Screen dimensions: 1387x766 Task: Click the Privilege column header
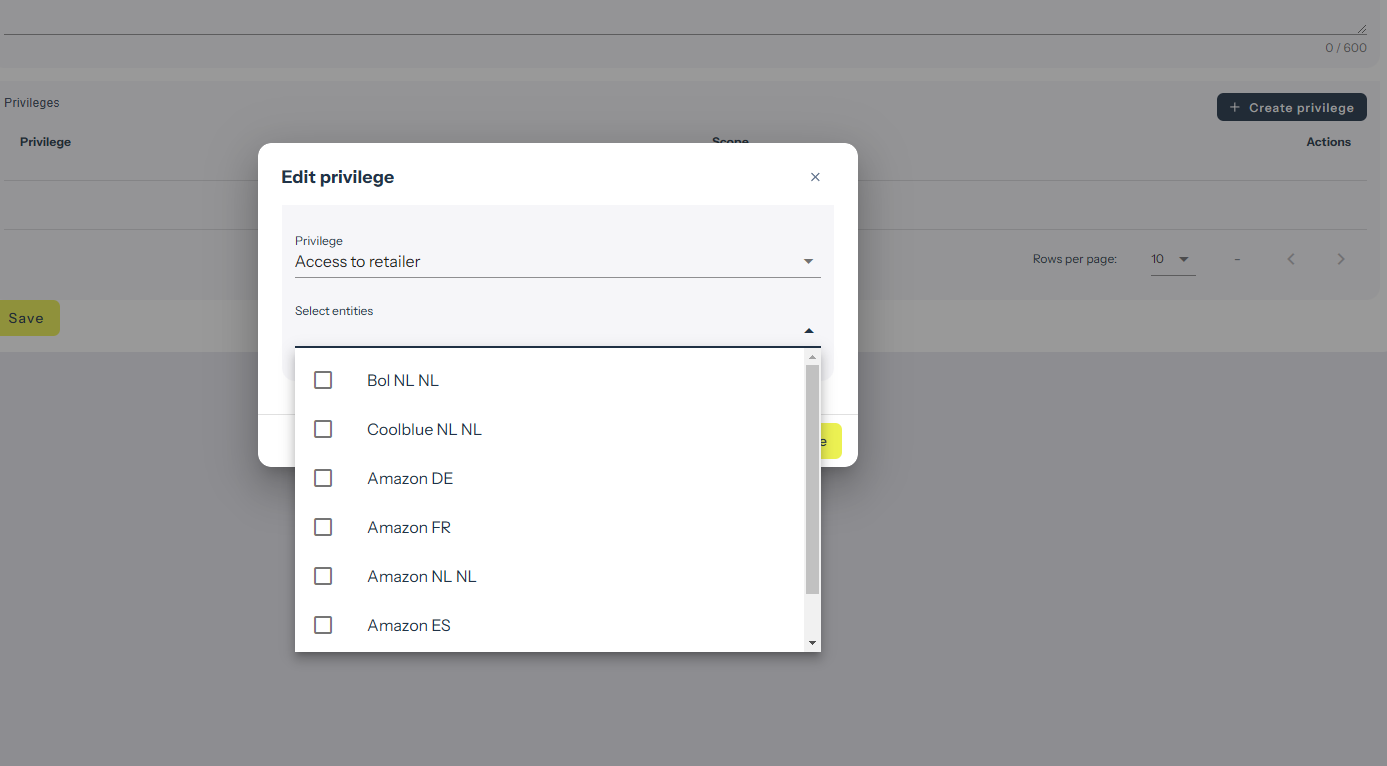46,142
